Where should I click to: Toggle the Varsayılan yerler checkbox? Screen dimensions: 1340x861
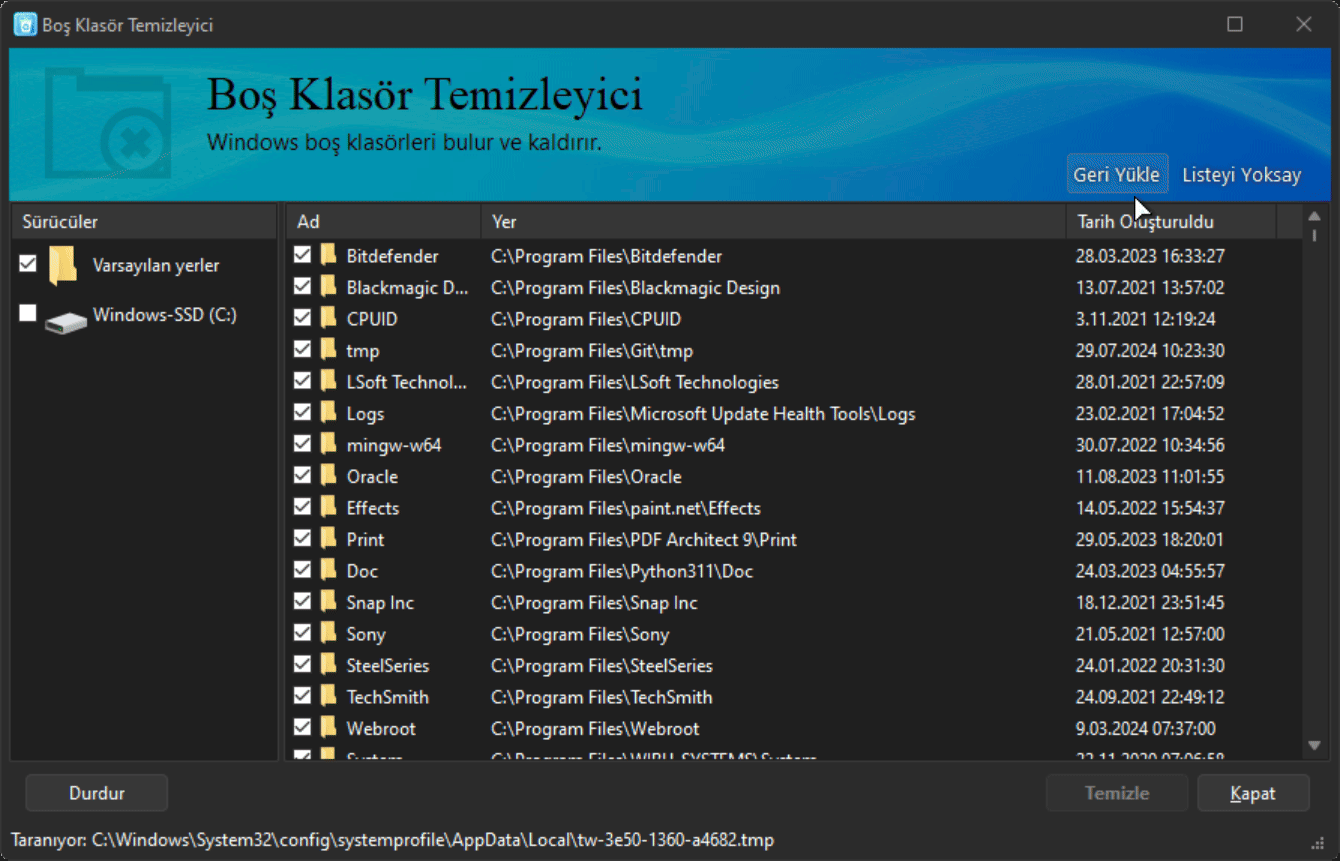pos(28,263)
